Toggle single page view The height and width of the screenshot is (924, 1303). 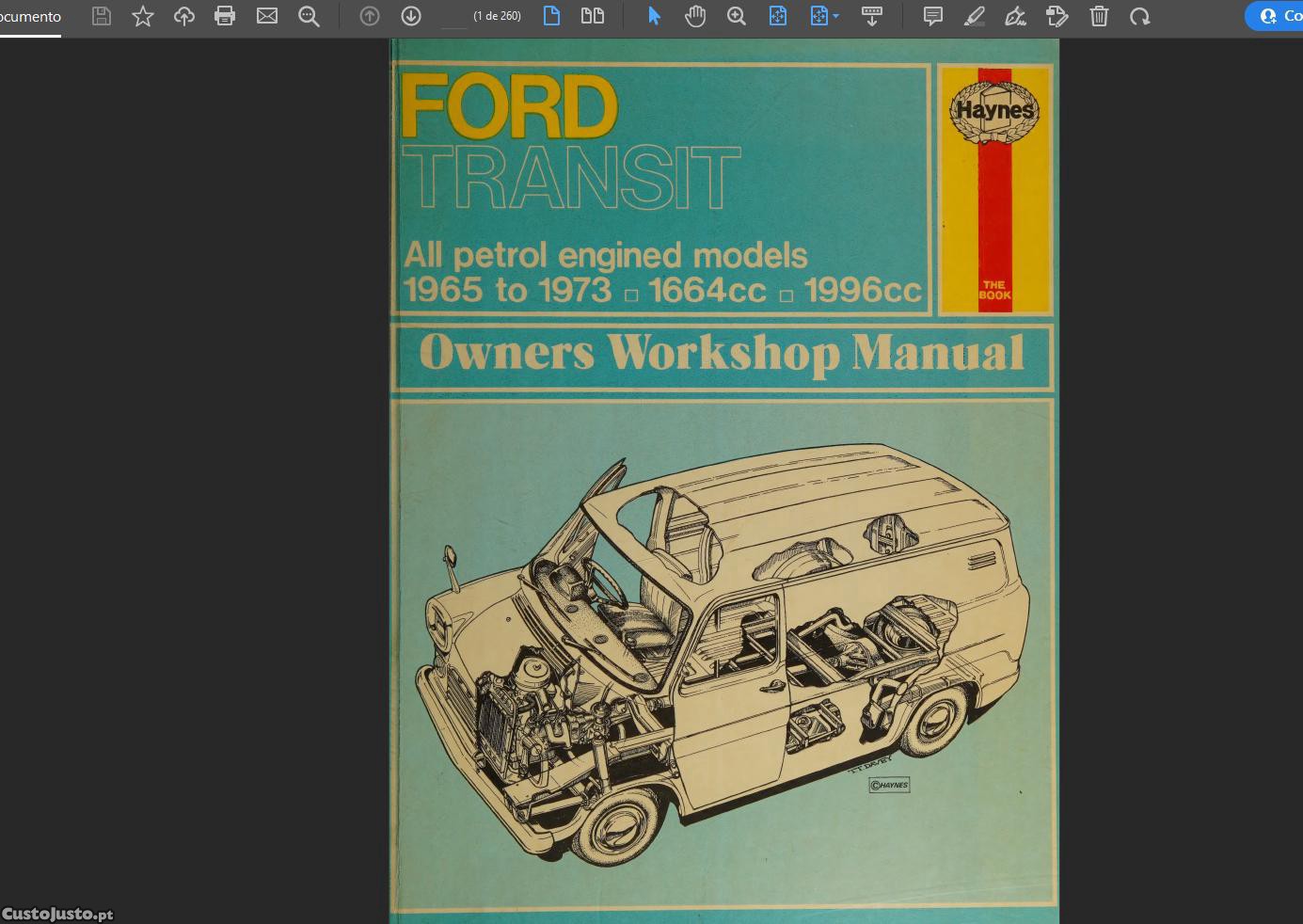pos(552,16)
